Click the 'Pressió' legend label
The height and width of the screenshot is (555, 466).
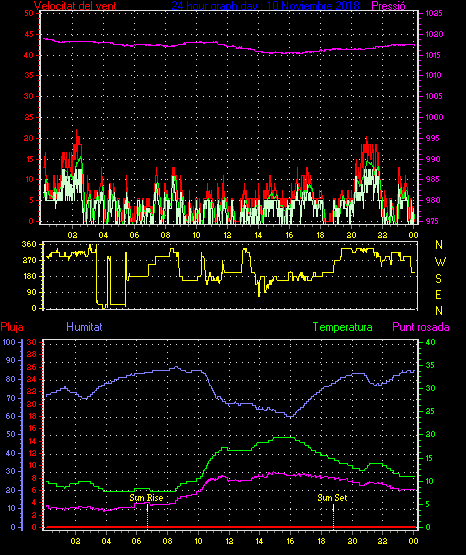pos(389,5)
